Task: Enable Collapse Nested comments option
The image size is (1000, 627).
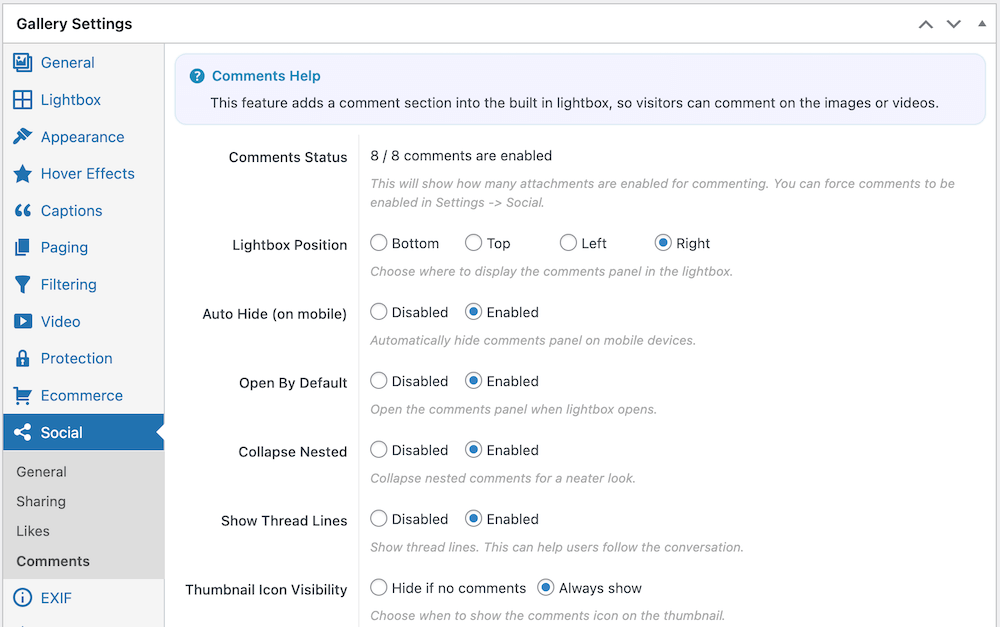Action: tap(471, 449)
